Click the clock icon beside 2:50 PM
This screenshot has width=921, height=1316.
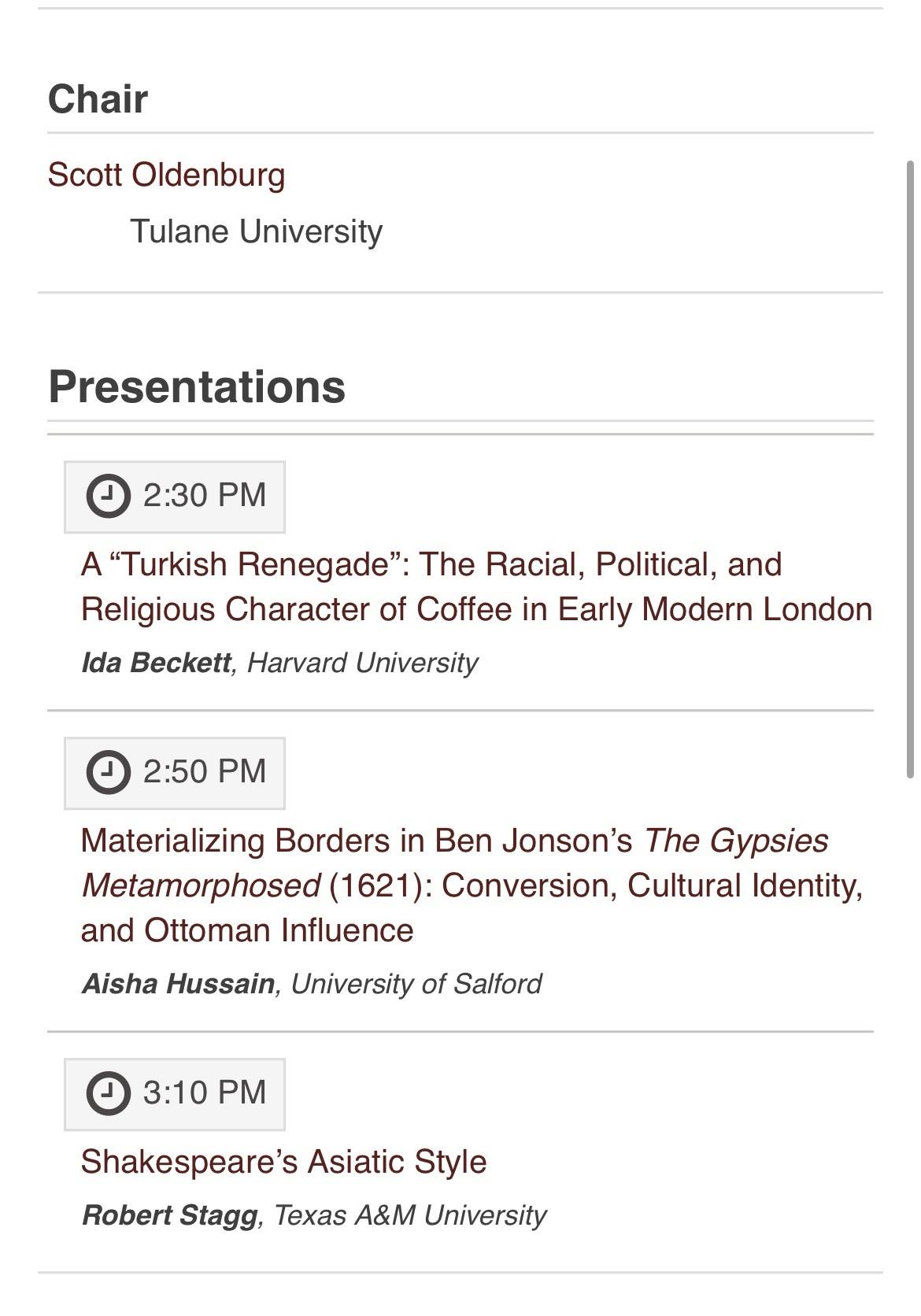tap(108, 772)
